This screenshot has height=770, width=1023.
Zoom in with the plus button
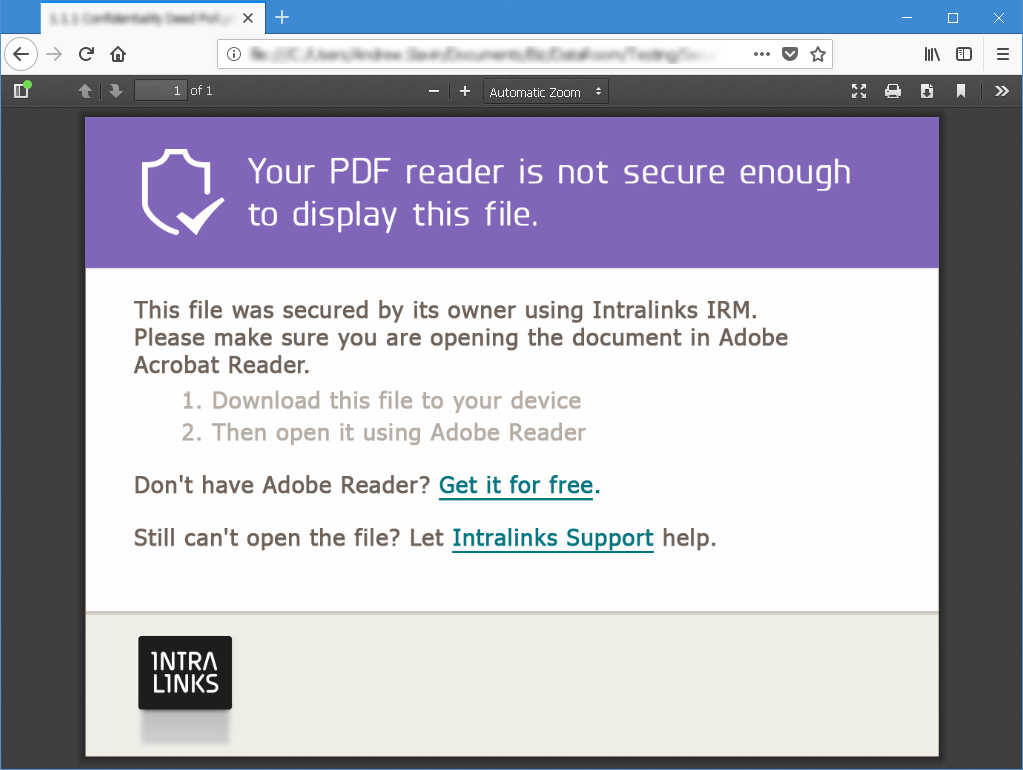point(465,91)
